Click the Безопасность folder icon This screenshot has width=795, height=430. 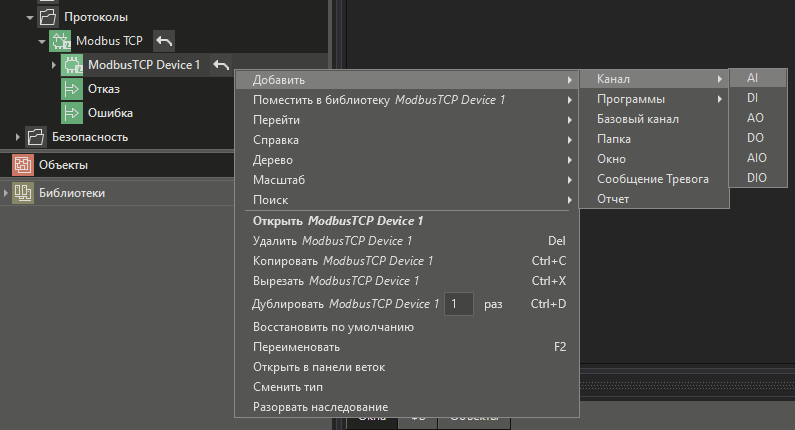pyautogui.click(x=36, y=137)
